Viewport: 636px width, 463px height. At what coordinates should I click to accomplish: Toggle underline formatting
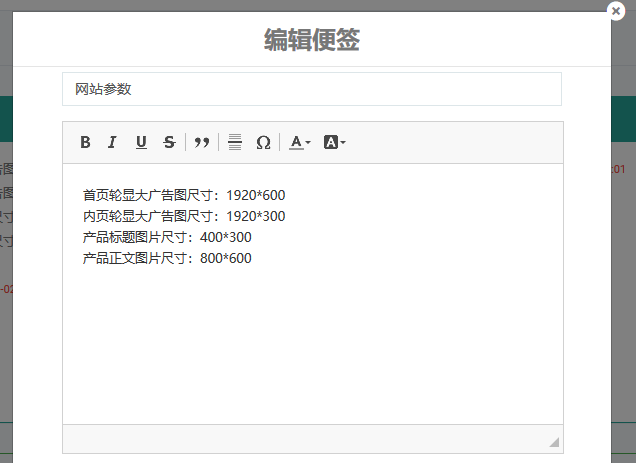[x=141, y=142]
